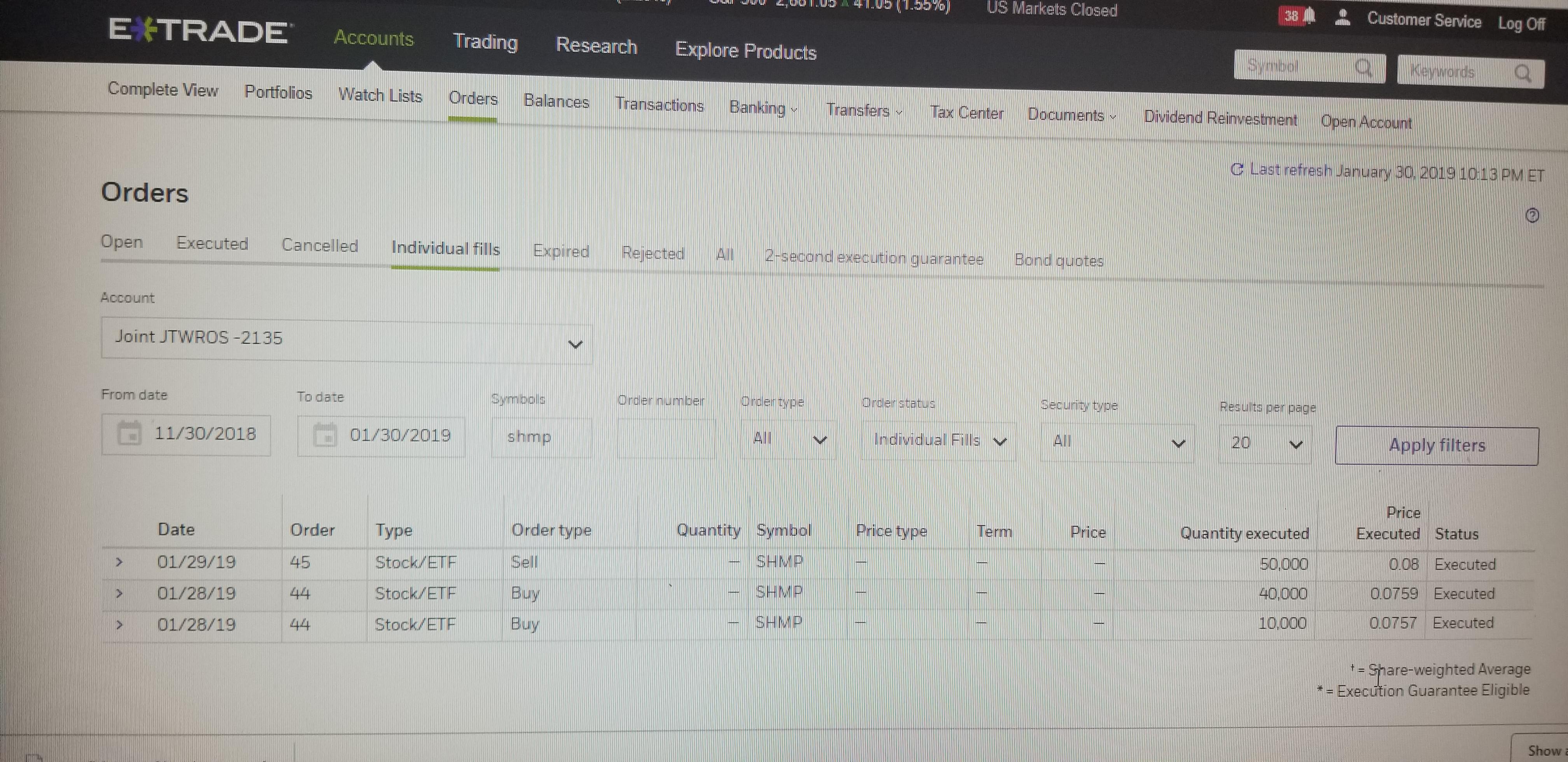The image size is (1568, 762).
Task: Open the From date calendar icon
Action: tap(129, 433)
